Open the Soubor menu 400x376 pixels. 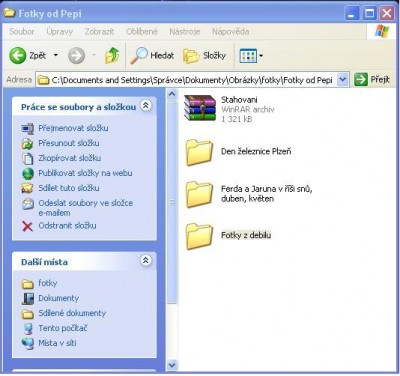[x=22, y=32]
